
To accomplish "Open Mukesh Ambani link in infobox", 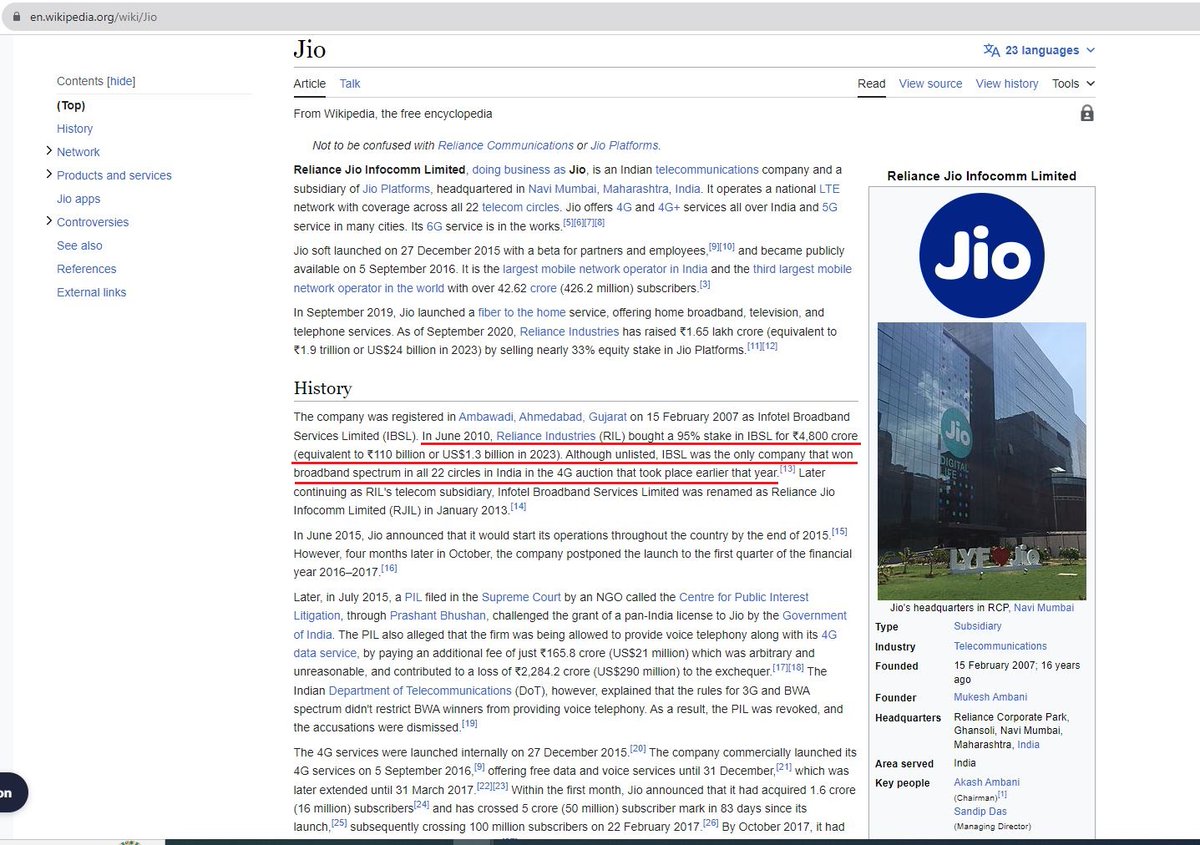I will (x=990, y=698).
